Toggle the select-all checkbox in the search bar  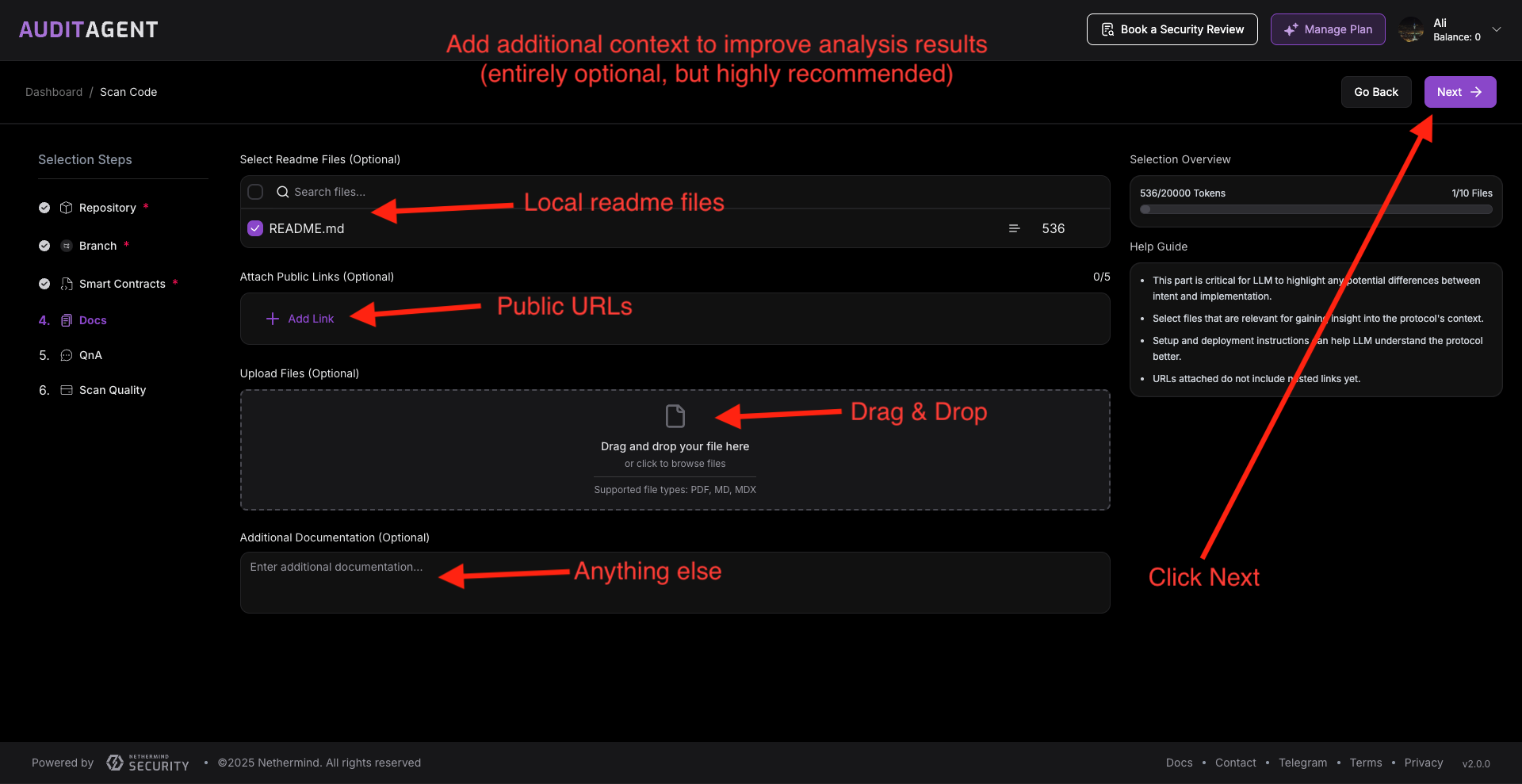[255, 192]
